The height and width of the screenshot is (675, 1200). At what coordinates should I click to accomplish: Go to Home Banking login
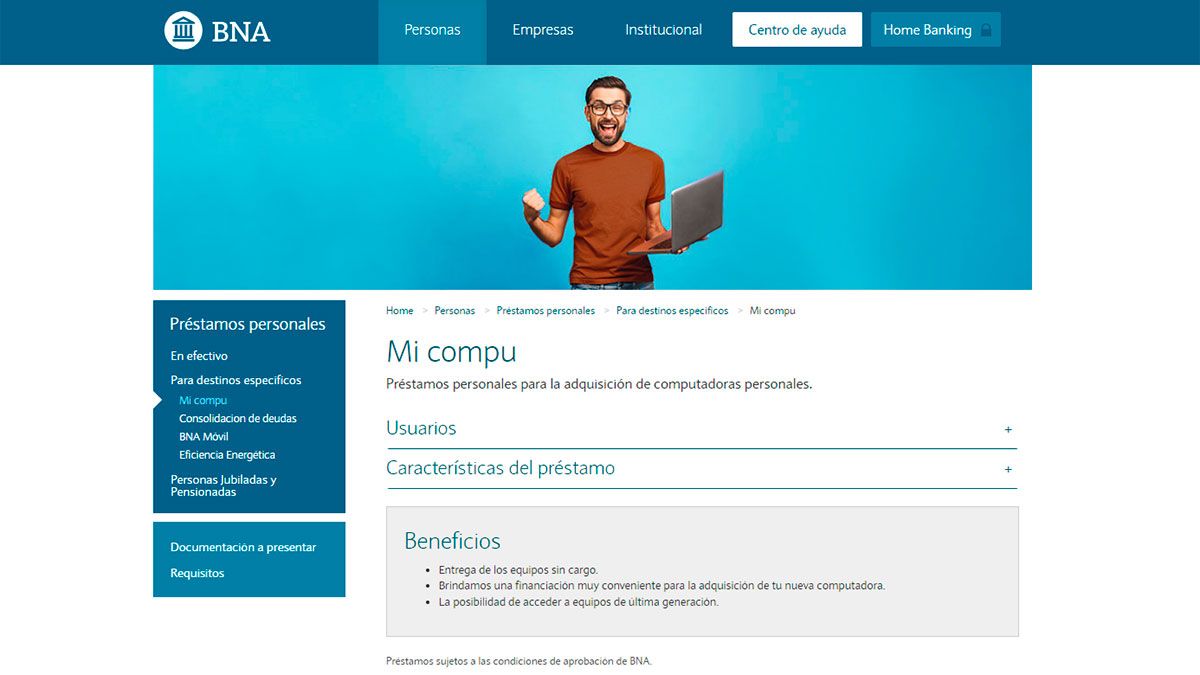tap(936, 30)
